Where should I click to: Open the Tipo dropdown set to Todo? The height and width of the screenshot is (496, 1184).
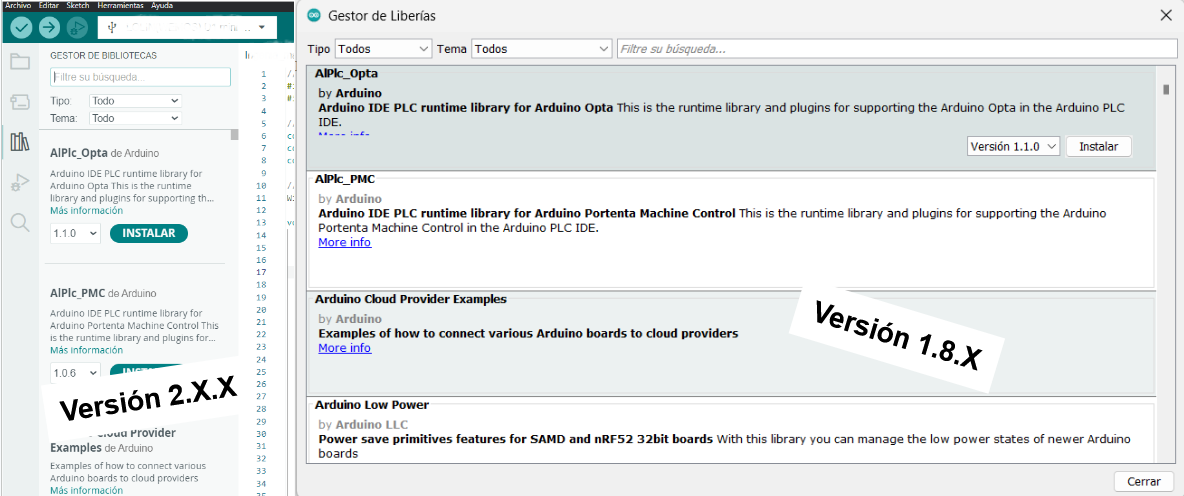(x=135, y=100)
